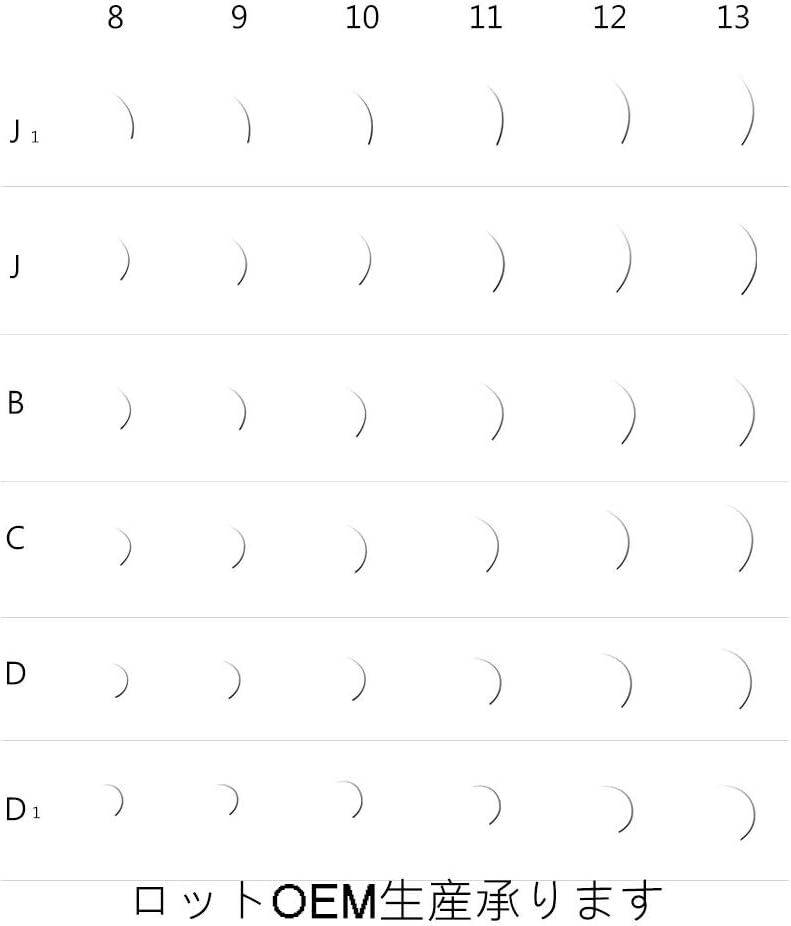Click the column header number 11
This screenshot has height=926, width=791.
(x=485, y=19)
